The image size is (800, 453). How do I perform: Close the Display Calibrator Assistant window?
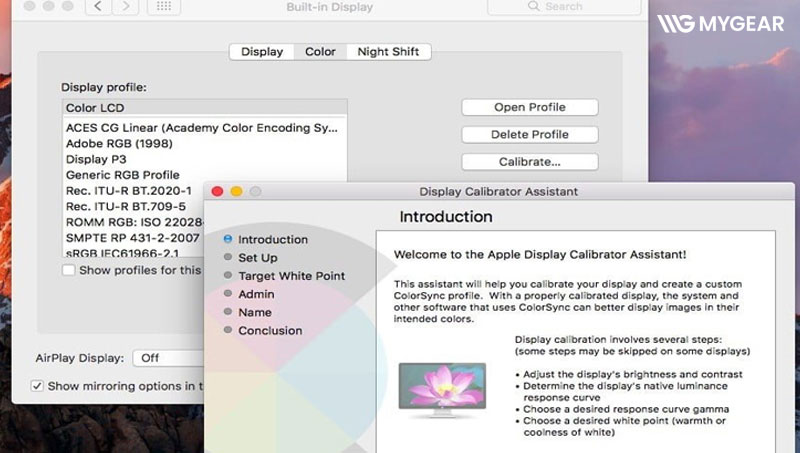tap(219, 191)
